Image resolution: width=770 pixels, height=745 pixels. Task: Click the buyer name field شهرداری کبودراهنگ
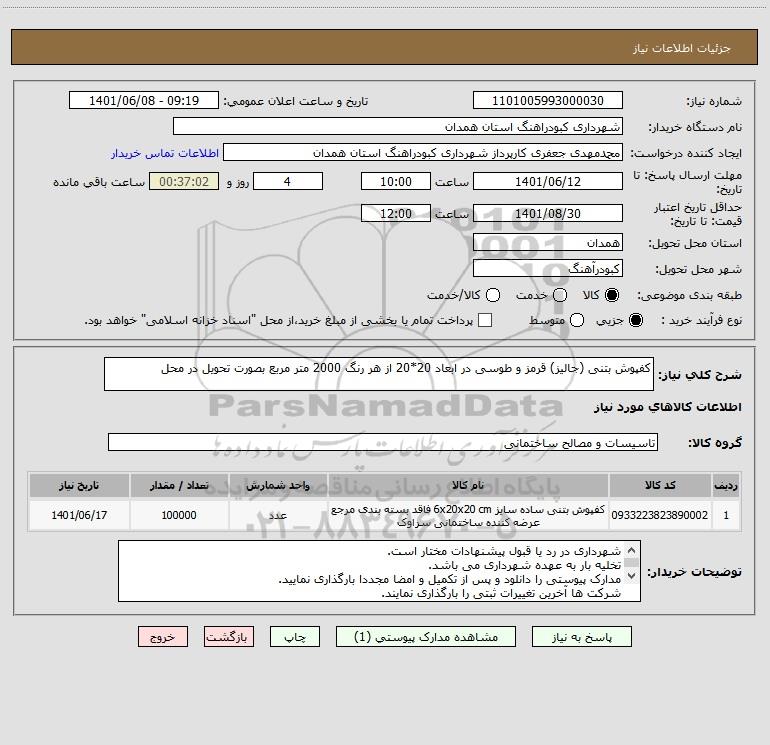[x=398, y=127]
